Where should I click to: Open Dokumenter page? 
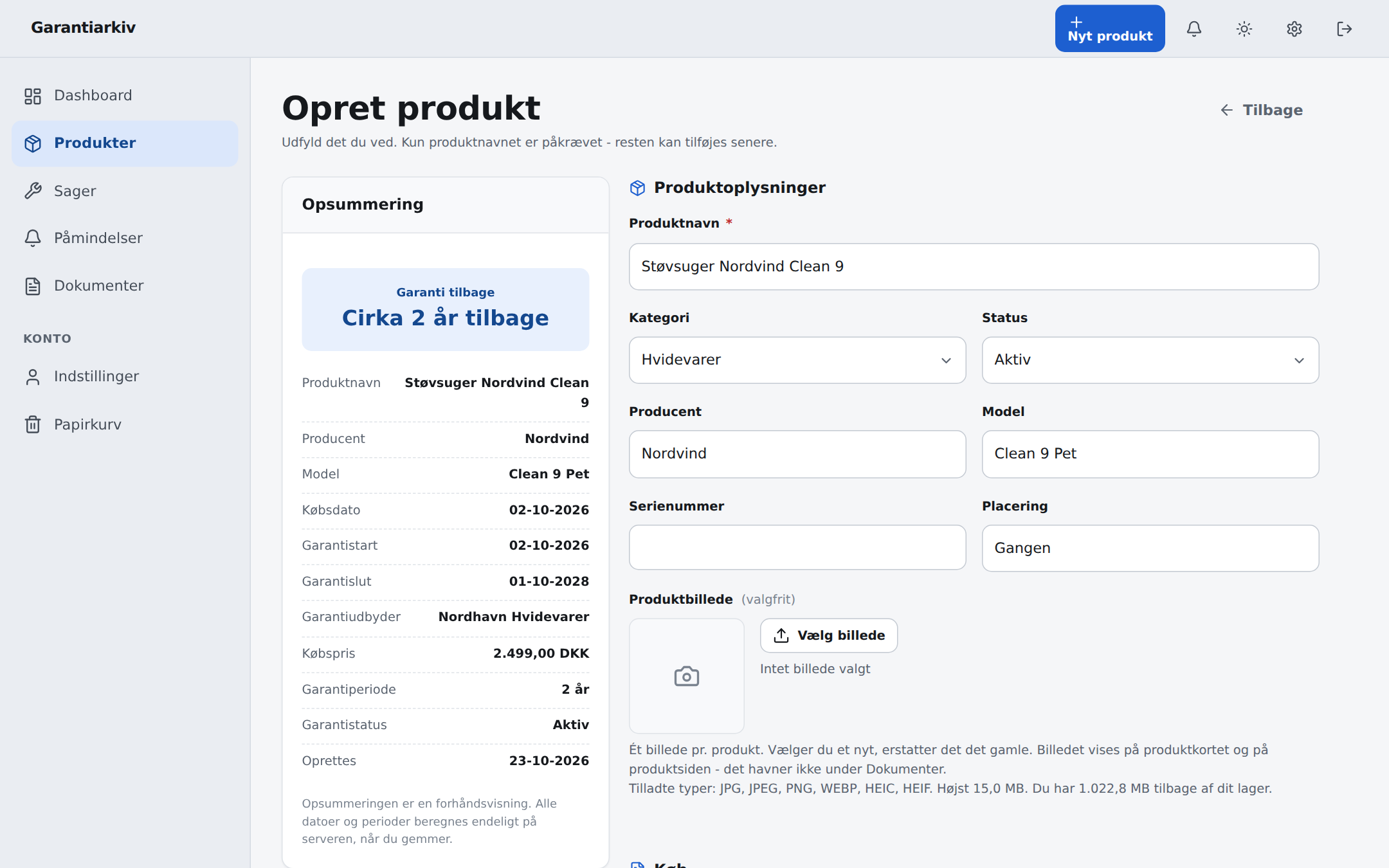(x=125, y=286)
